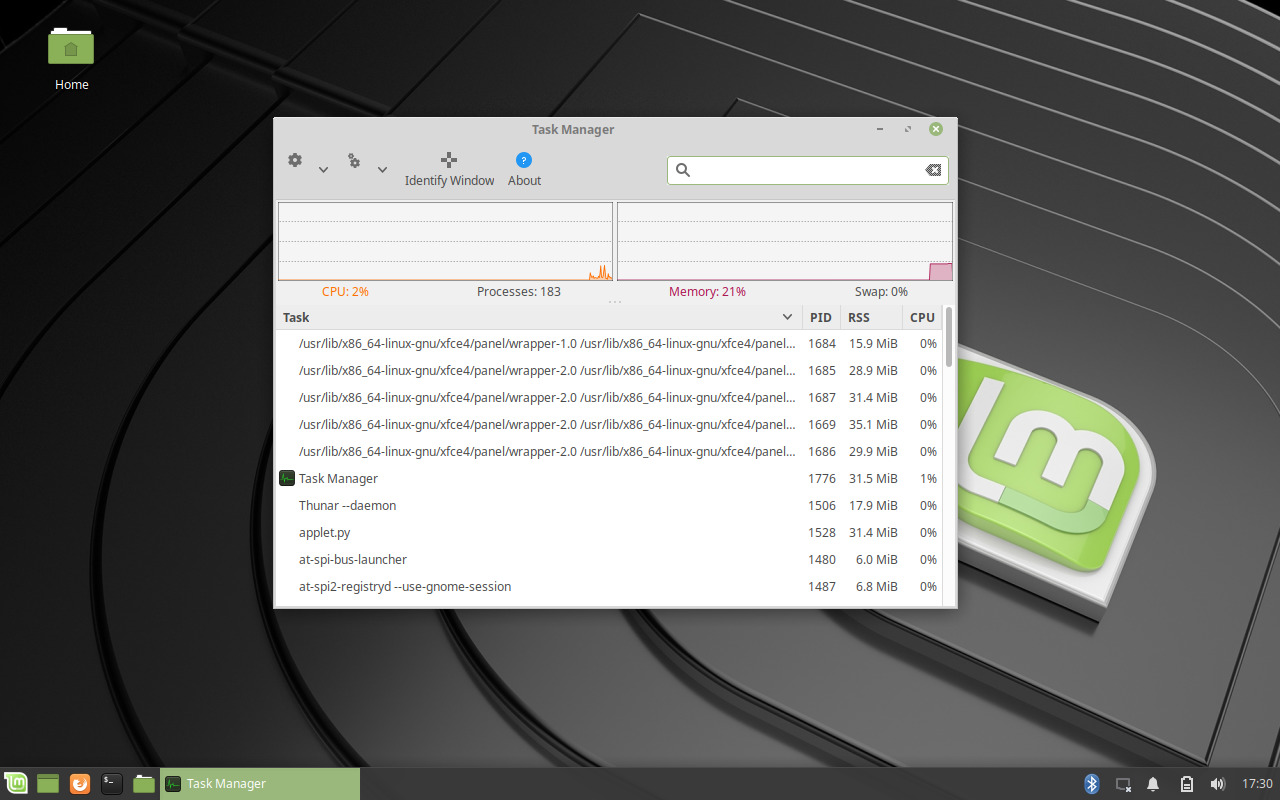The width and height of the screenshot is (1280, 800).
Task: Click the magnifying glass in the search bar
Action: [682, 170]
